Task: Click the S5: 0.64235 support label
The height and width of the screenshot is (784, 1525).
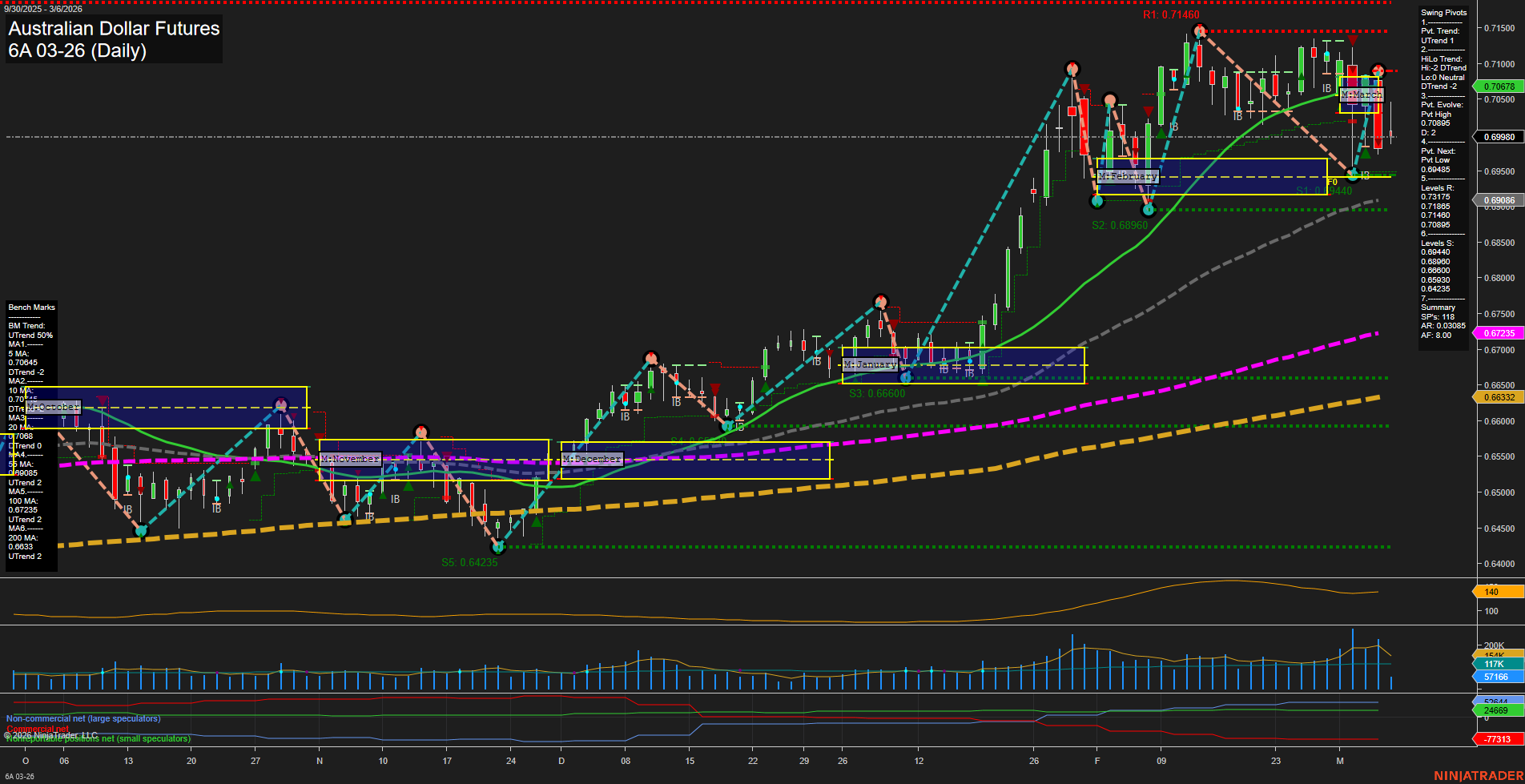Action: (469, 562)
